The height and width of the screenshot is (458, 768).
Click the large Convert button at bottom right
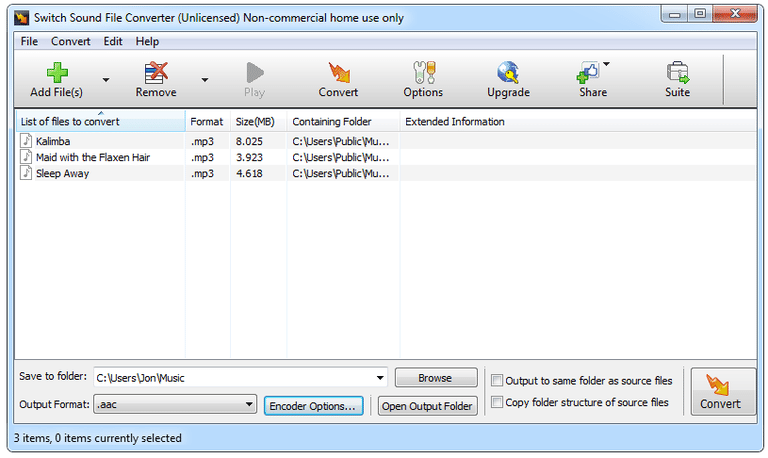pyautogui.click(x=722, y=391)
